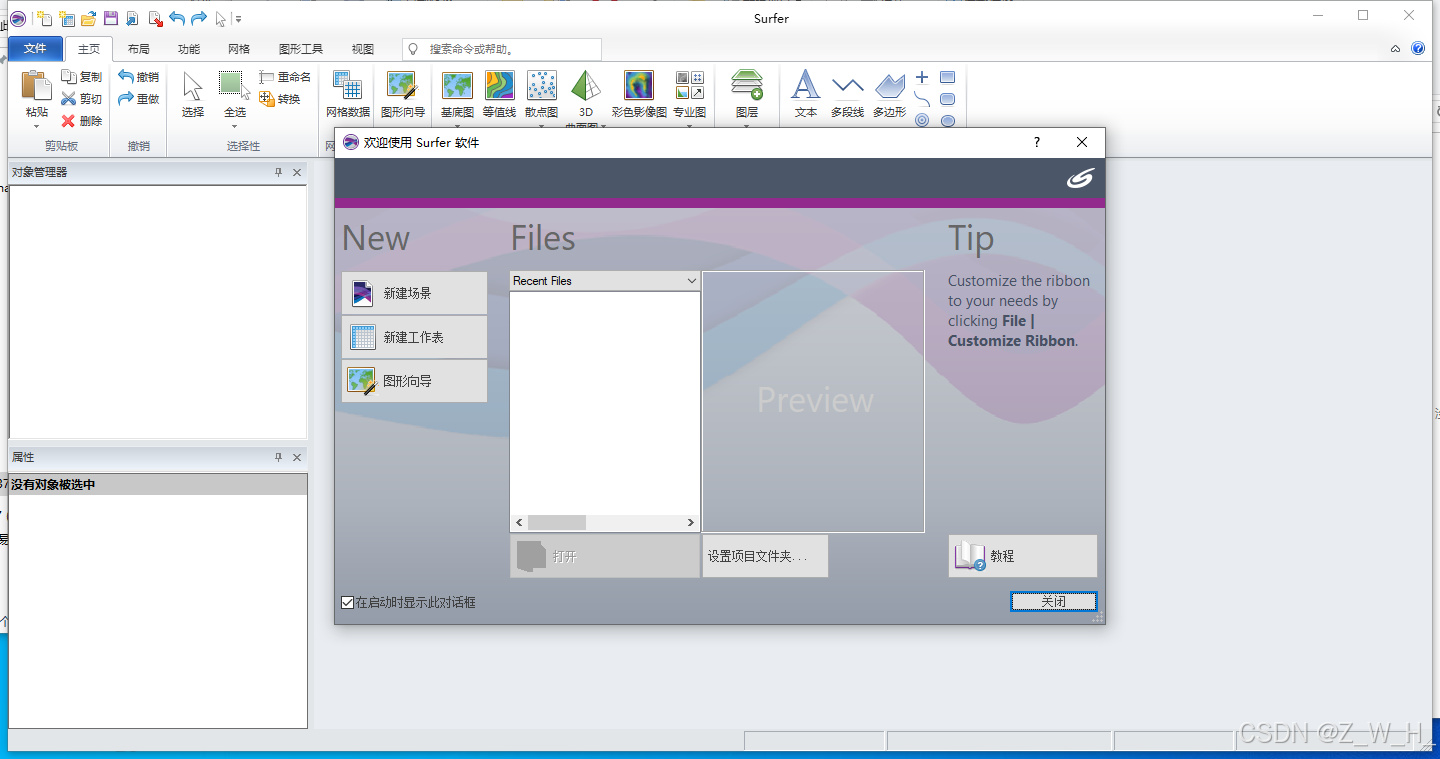Viewport: 1440px width, 759px height.
Task: Click the quick access undo arrow
Action: [x=177, y=18]
